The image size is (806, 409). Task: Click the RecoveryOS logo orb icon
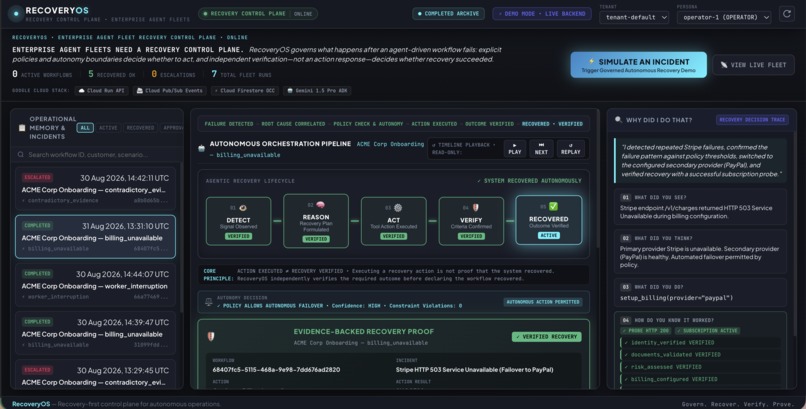(x=16, y=14)
